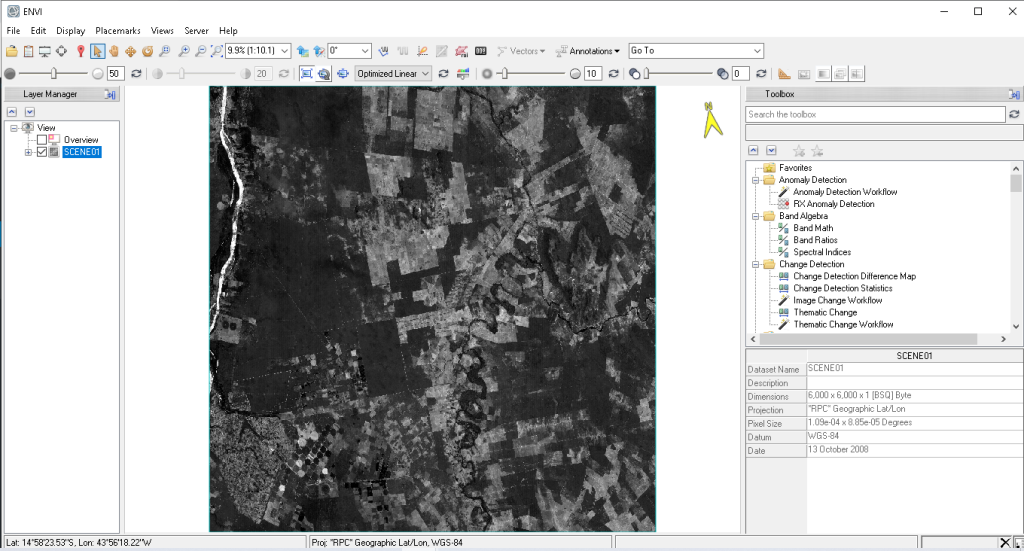Activate the Crosshairs tool
Screen dimensions: 1024x551
coord(62,51)
